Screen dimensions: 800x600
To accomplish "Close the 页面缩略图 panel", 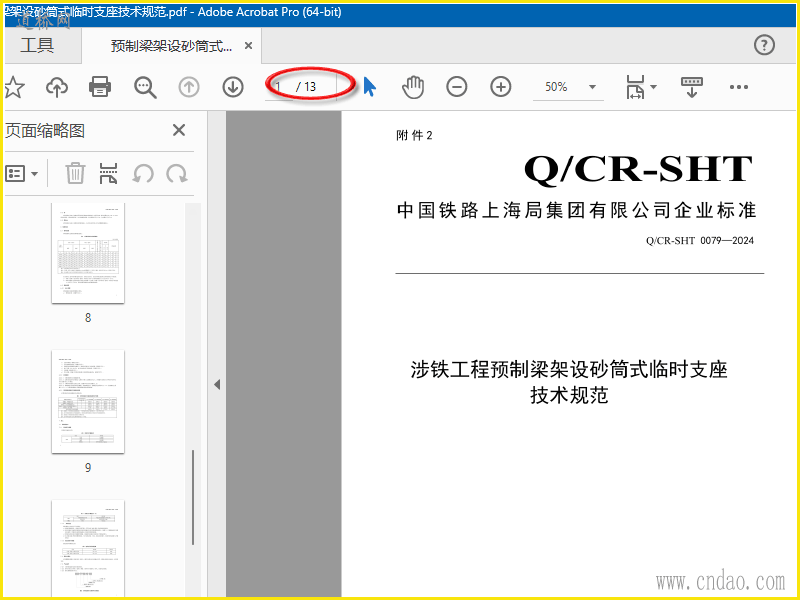I will click(179, 130).
